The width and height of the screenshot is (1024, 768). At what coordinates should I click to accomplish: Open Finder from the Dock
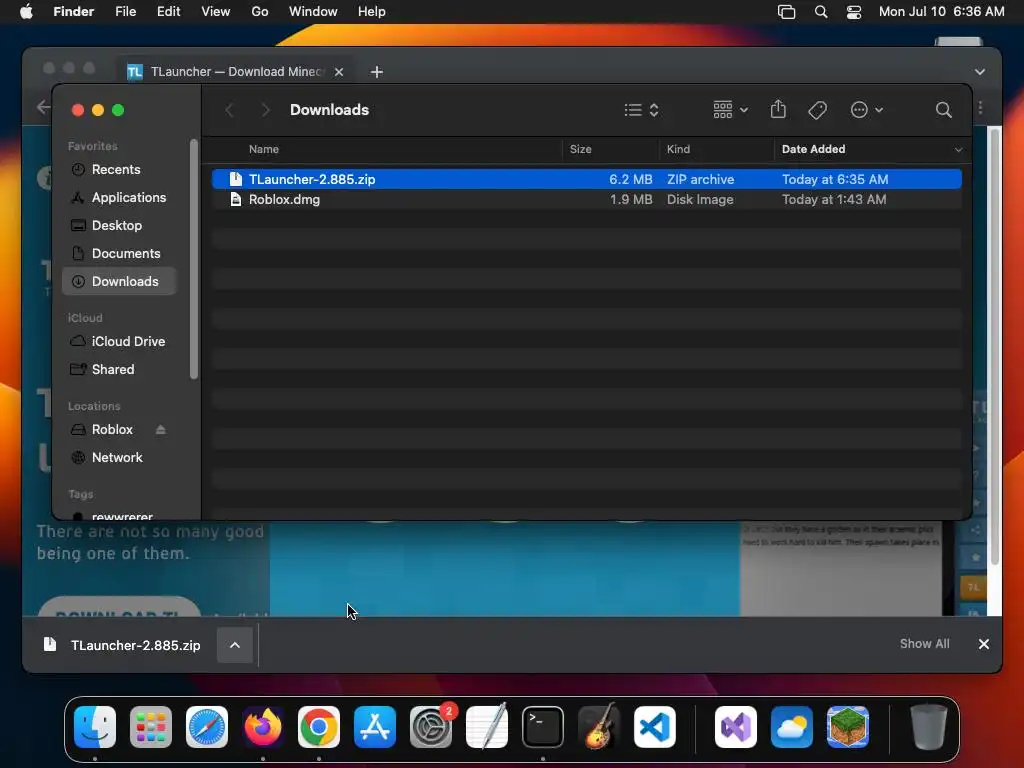[x=95, y=727]
